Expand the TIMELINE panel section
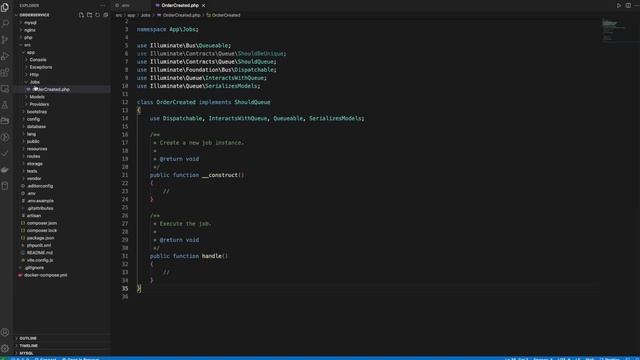Viewport: 640px width, 360px height. (x=28, y=345)
